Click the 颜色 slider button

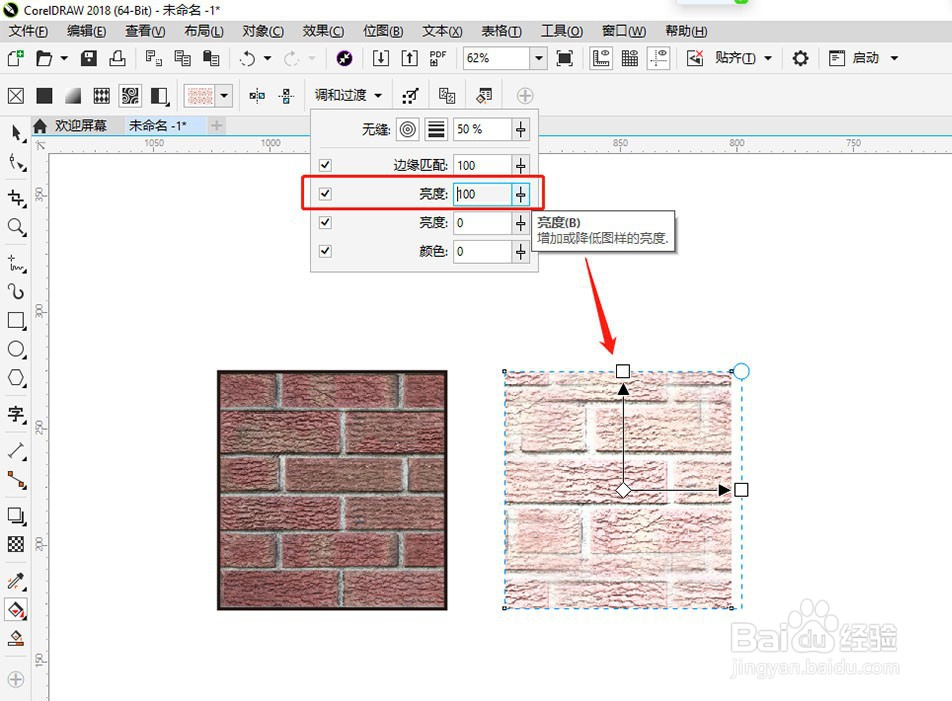tap(520, 251)
